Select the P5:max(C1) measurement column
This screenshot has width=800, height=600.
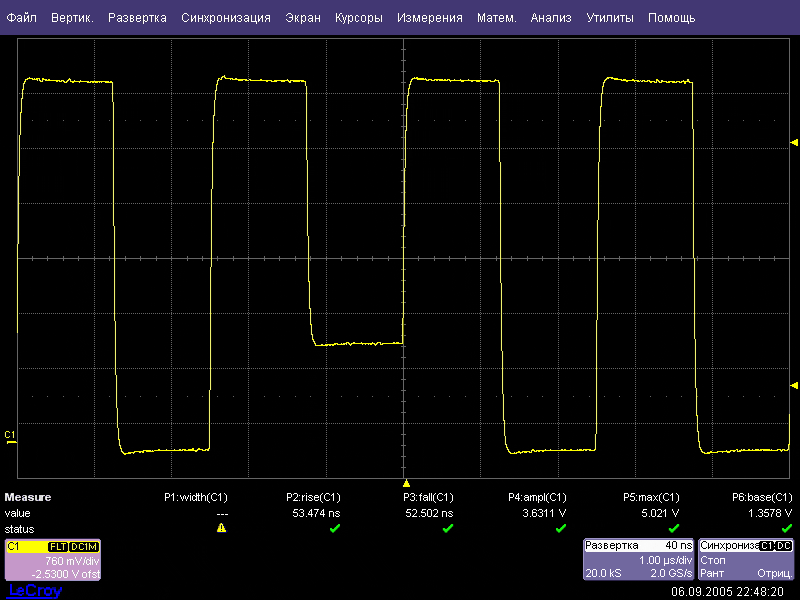click(651, 497)
